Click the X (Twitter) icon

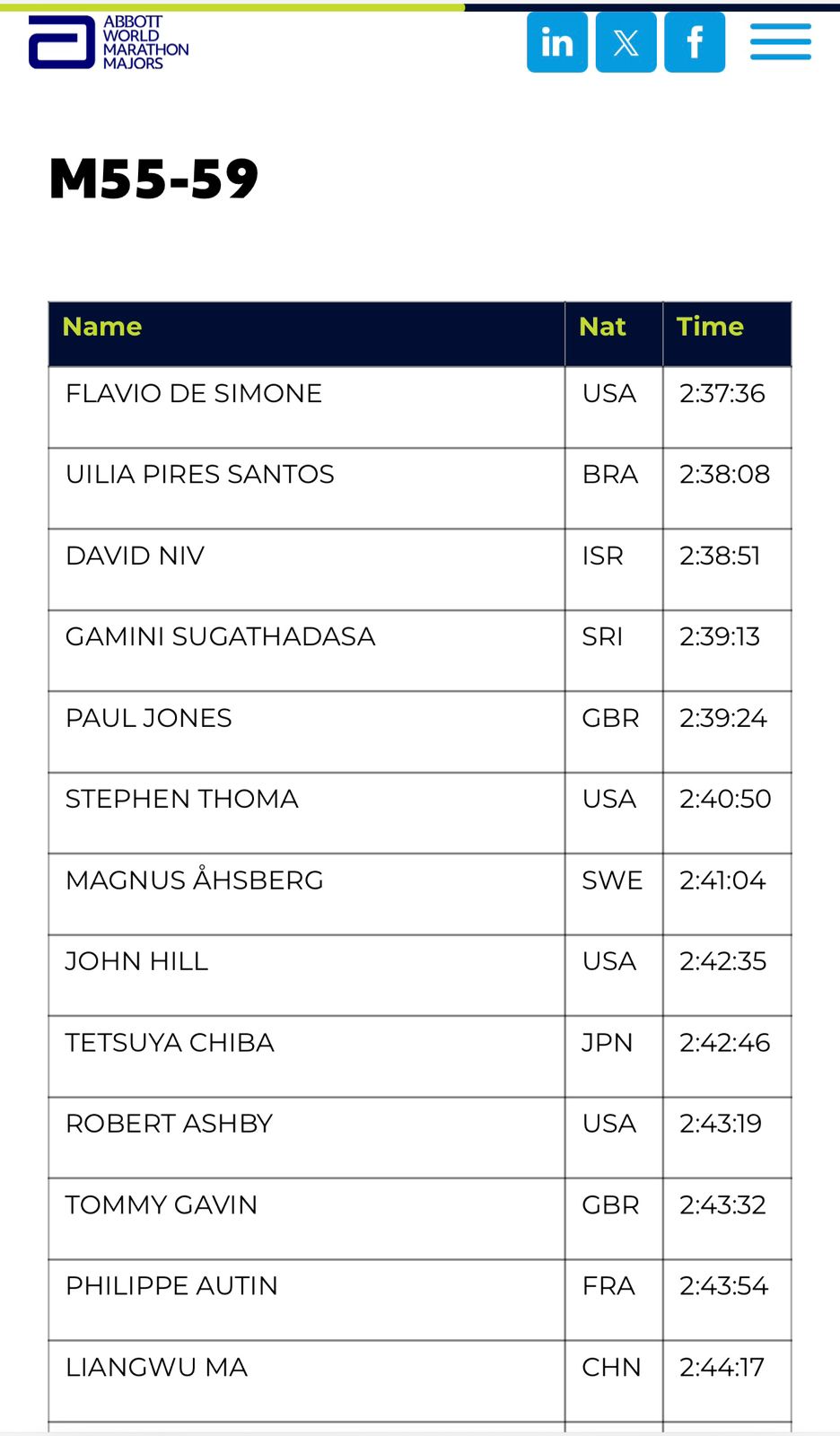626,42
